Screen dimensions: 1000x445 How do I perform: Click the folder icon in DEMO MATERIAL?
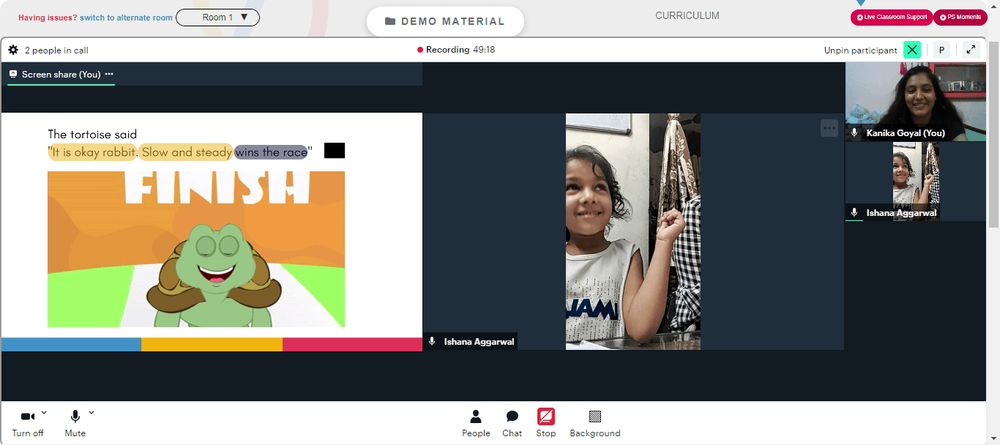[x=390, y=21]
